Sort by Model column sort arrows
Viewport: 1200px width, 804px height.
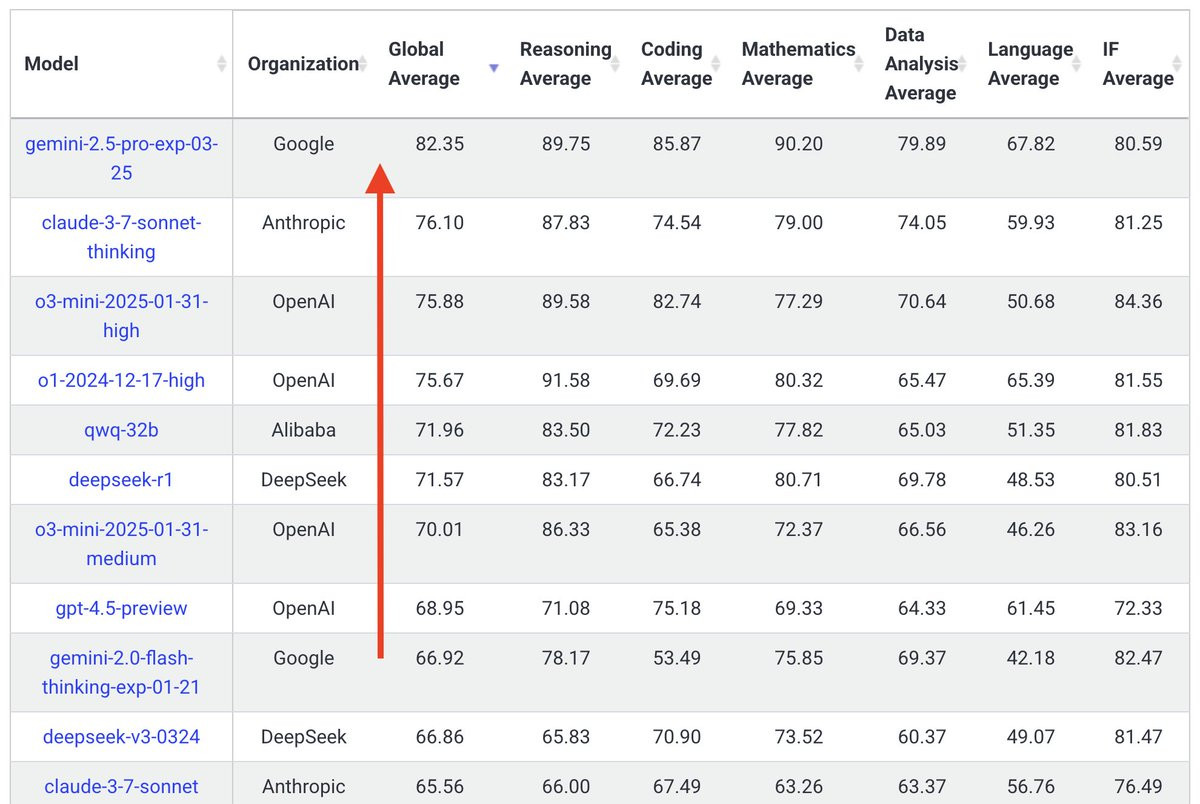221,64
